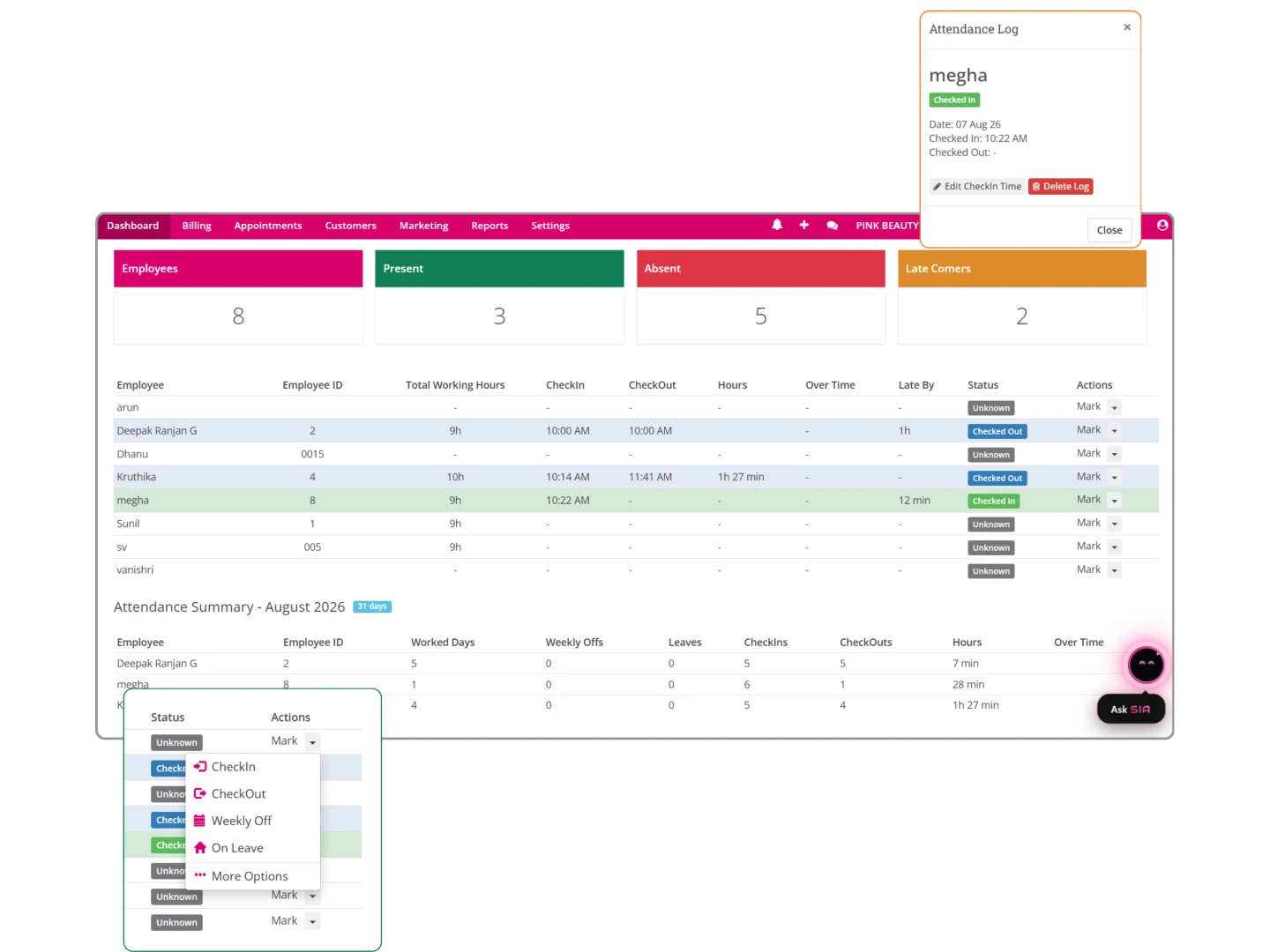Expand Mark dropdown for Dhanu
This screenshot has width=1270, height=952.
coord(1115,454)
